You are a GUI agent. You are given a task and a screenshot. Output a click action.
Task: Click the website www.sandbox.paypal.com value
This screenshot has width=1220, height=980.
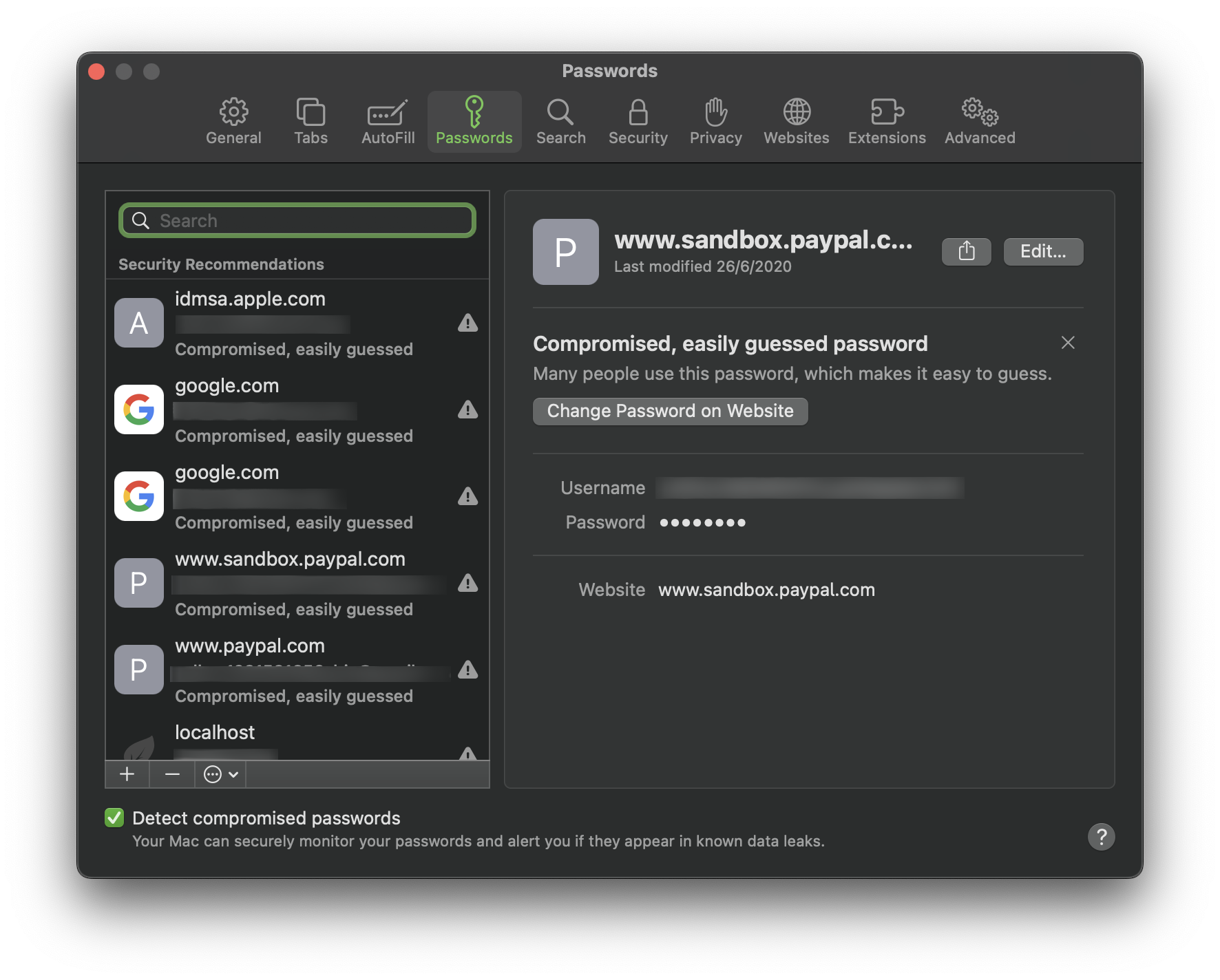tap(766, 590)
